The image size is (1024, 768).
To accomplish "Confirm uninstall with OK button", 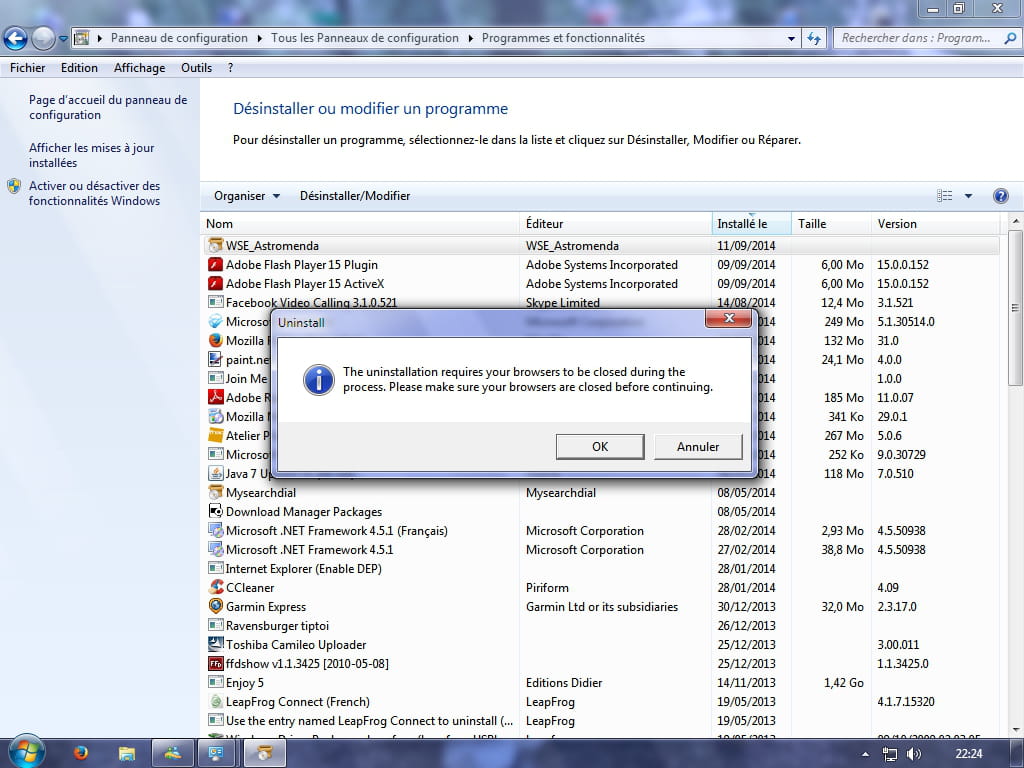I will pos(600,447).
